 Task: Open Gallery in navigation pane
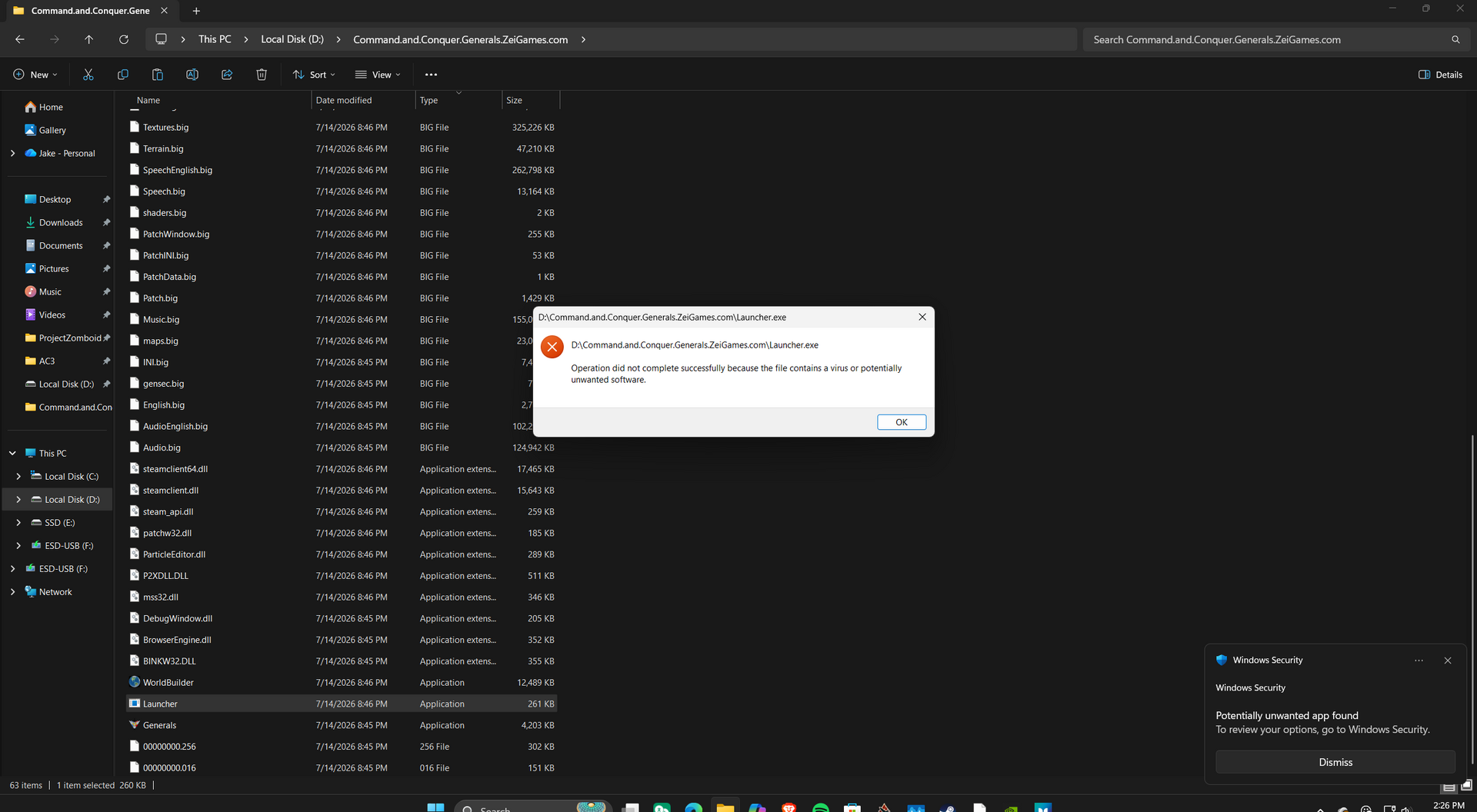[52, 130]
